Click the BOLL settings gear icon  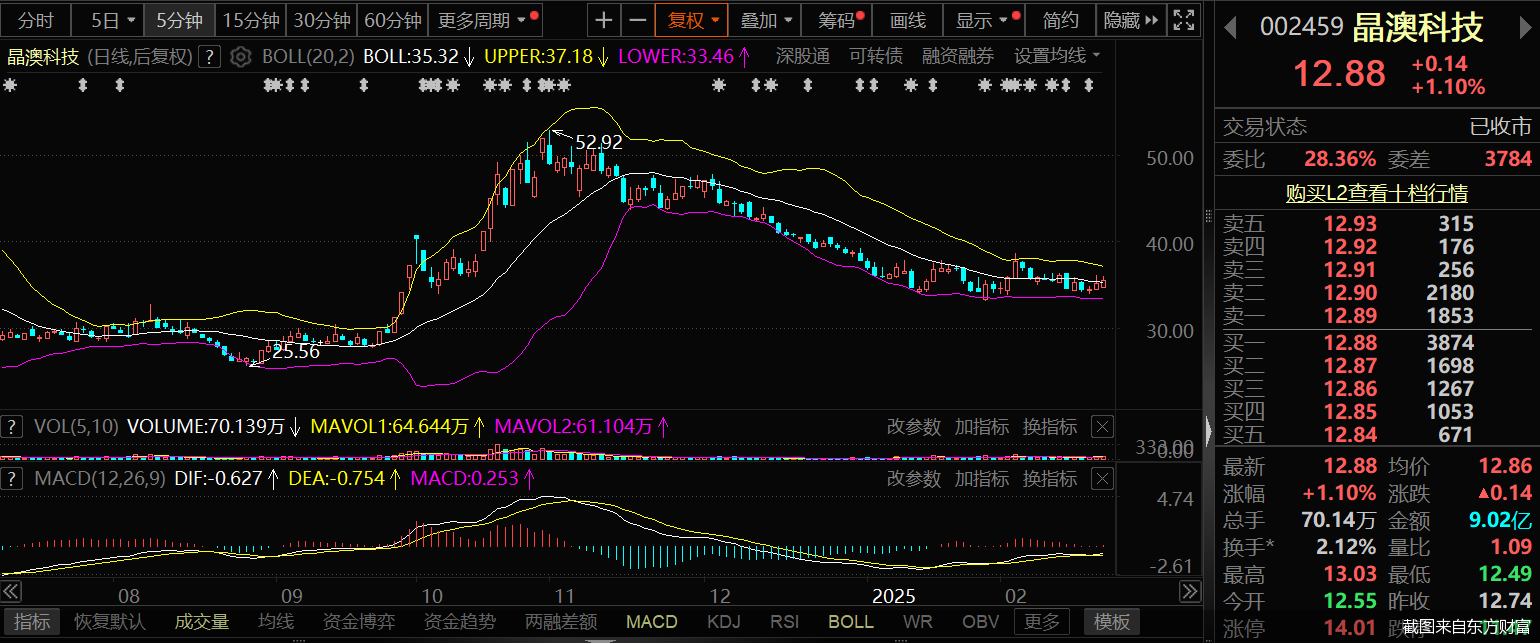tap(240, 57)
